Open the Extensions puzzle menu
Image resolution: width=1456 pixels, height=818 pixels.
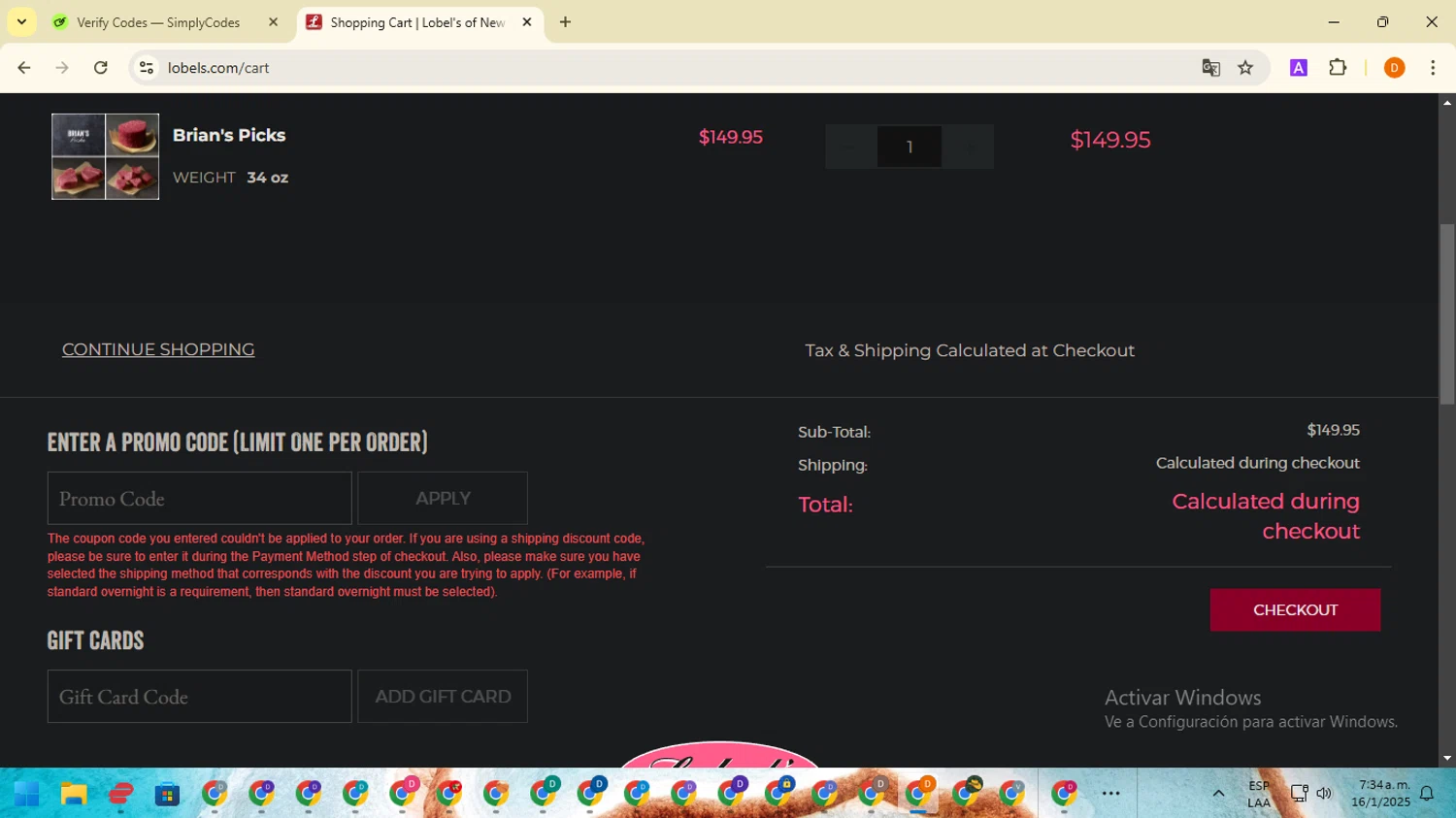[1338, 68]
